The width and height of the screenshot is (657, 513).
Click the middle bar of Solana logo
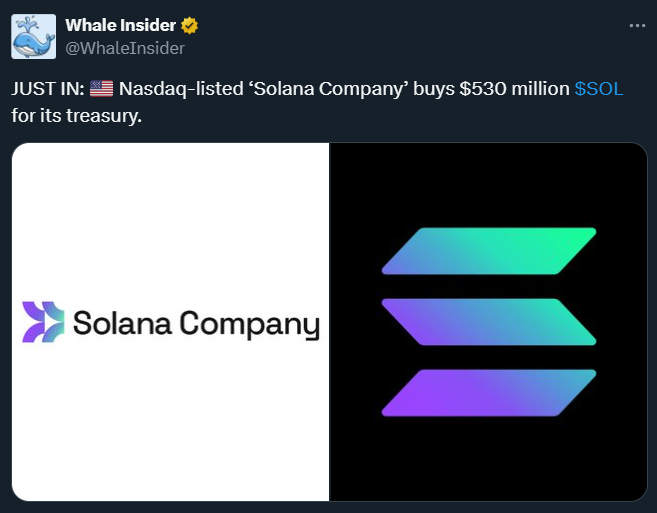488,321
